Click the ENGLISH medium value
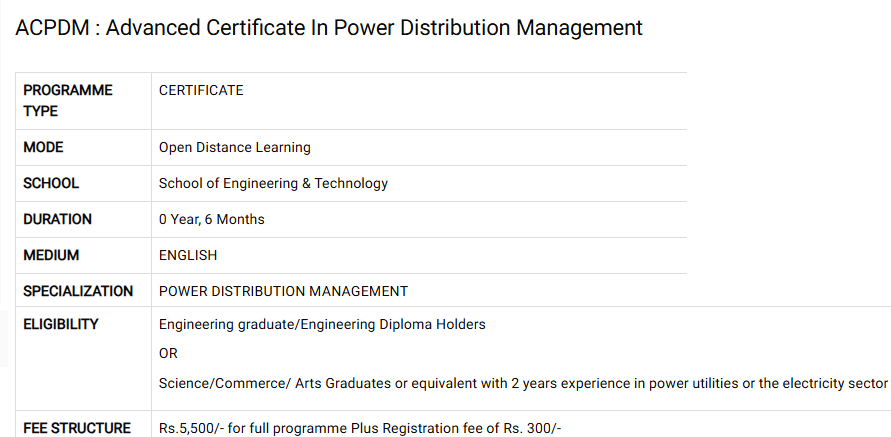The height and width of the screenshot is (437, 891). tap(188, 255)
